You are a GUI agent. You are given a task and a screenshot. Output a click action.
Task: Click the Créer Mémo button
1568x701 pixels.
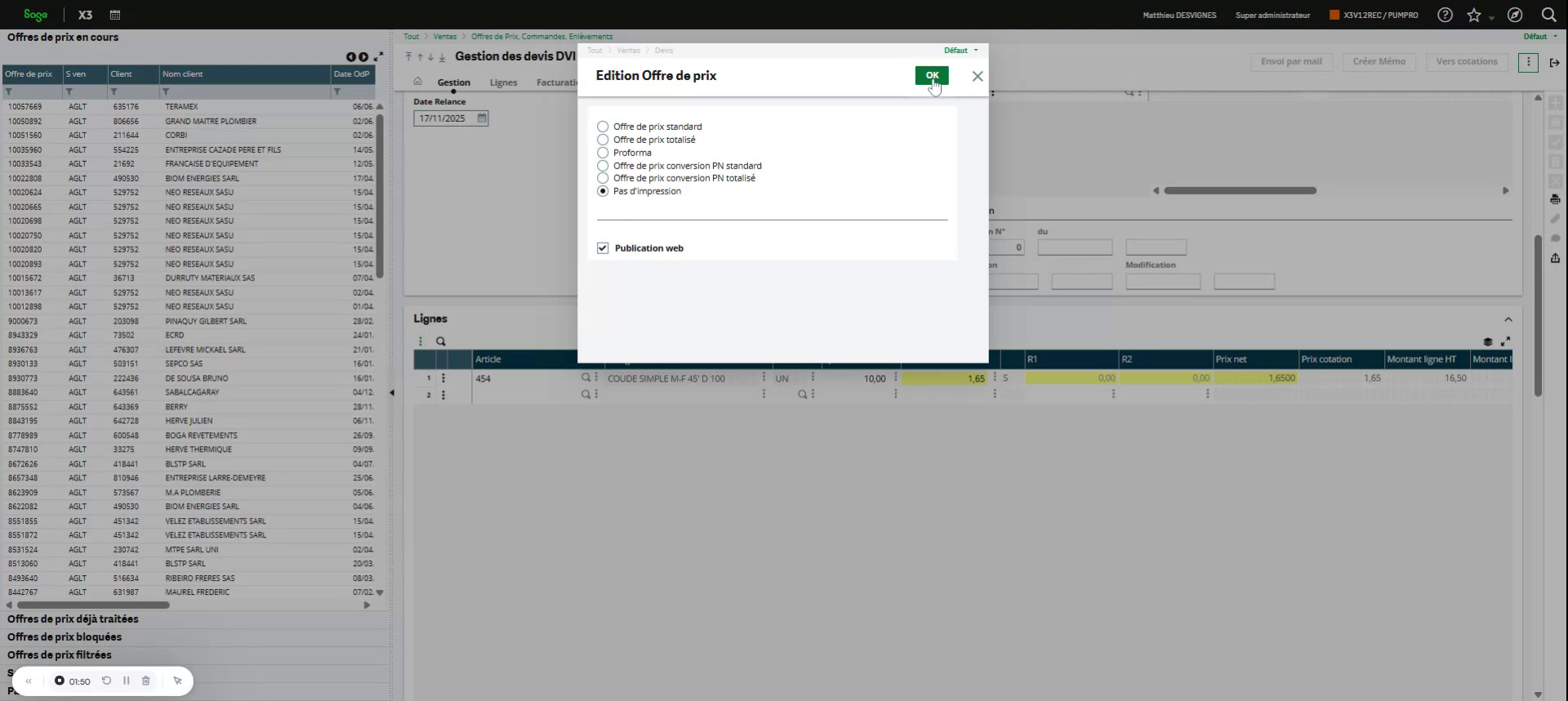click(x=1379, y=62)
